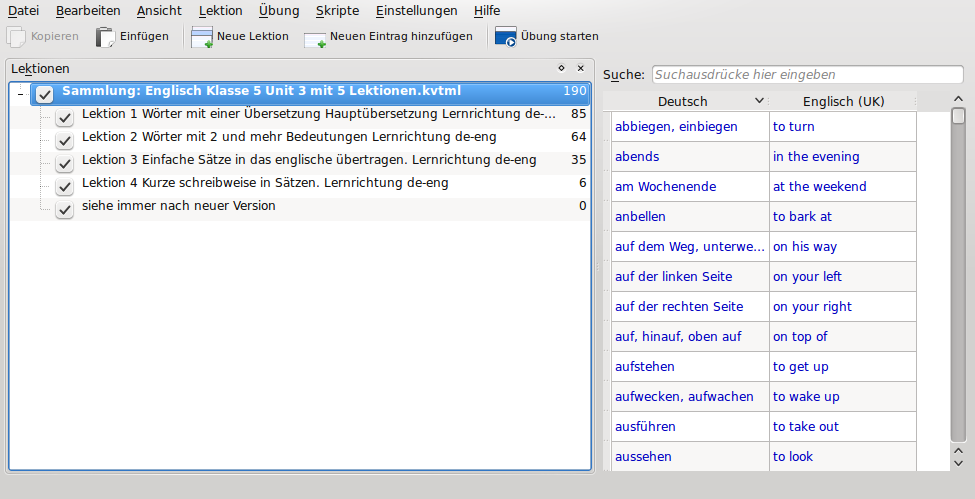Click the Suche input field
Viewport: 975px width, 499px height.
[x=807, y=75]
